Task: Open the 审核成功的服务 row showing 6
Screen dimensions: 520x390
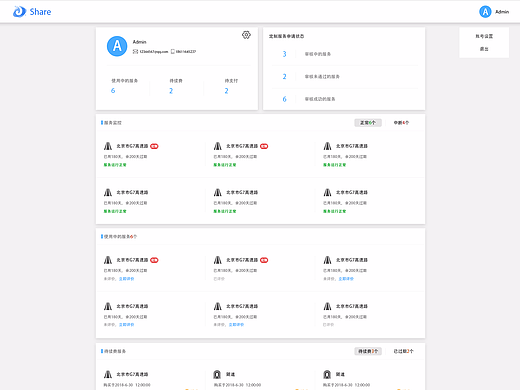Action: pyautogui.click(x=344, y=99)
